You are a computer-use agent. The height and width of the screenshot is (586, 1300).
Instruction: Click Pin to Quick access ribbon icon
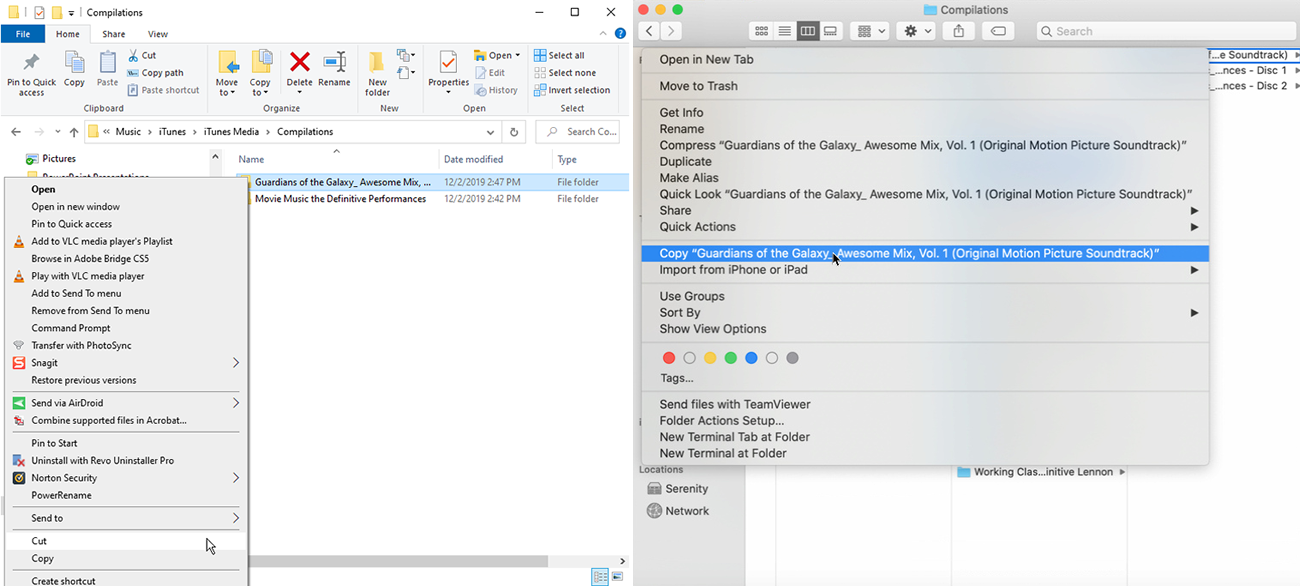(31, 74)
